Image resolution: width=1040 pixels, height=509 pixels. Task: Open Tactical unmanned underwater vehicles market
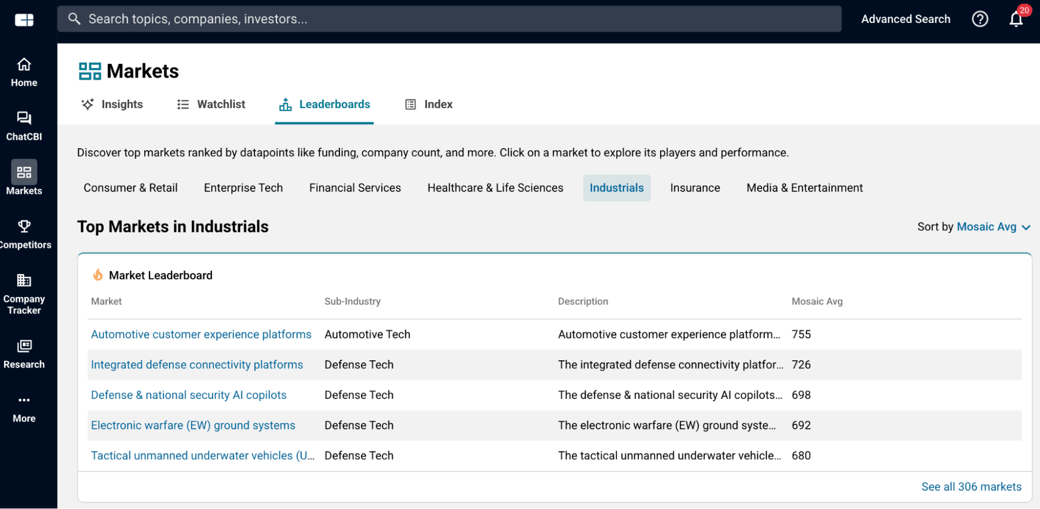[203, 456]
